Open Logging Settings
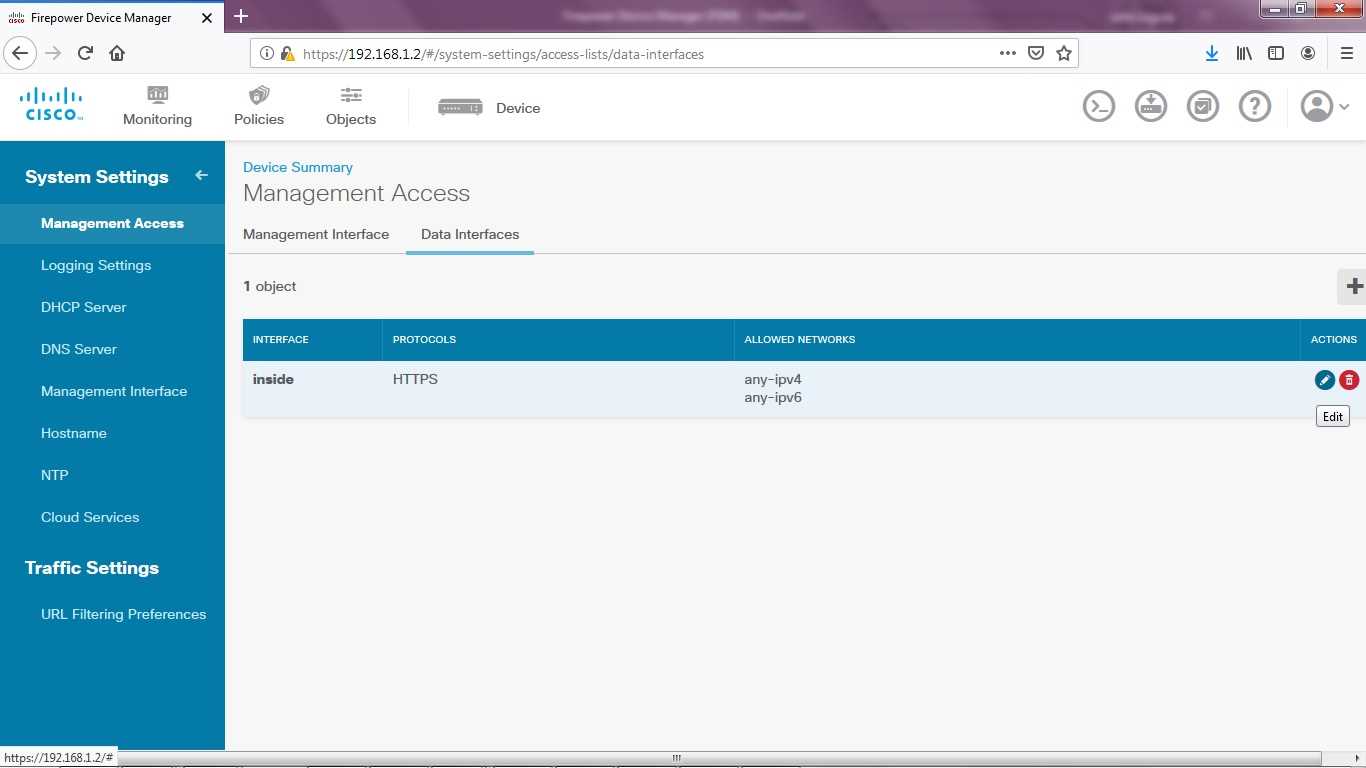Viewport: 1366px width, 768px height. point(96,265)
